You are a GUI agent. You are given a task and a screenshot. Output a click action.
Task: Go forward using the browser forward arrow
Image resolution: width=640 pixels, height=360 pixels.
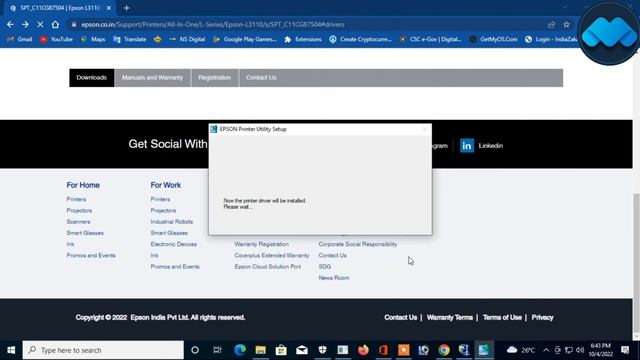point(25,24)
